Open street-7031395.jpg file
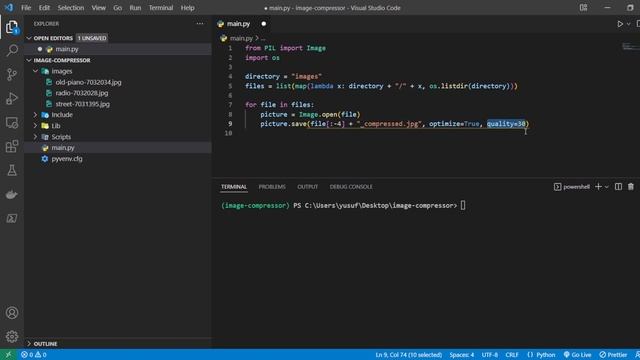This screenshot has height=360, width=640. (82, 104)
